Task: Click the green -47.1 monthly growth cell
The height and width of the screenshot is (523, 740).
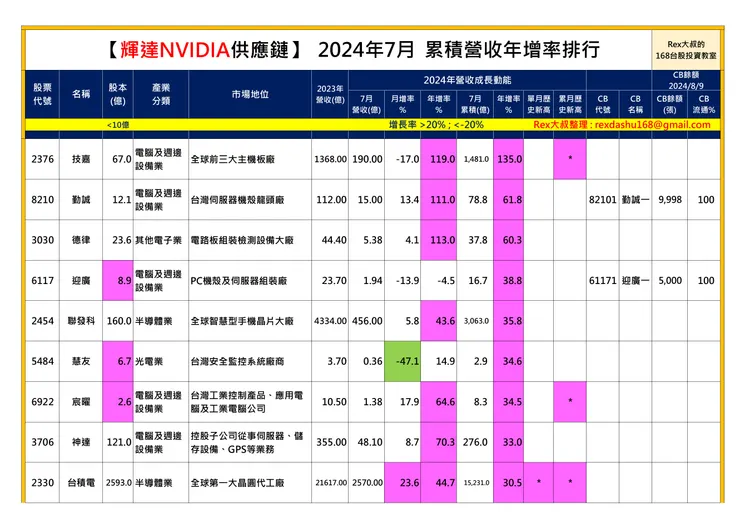Action: coord(403,362)
